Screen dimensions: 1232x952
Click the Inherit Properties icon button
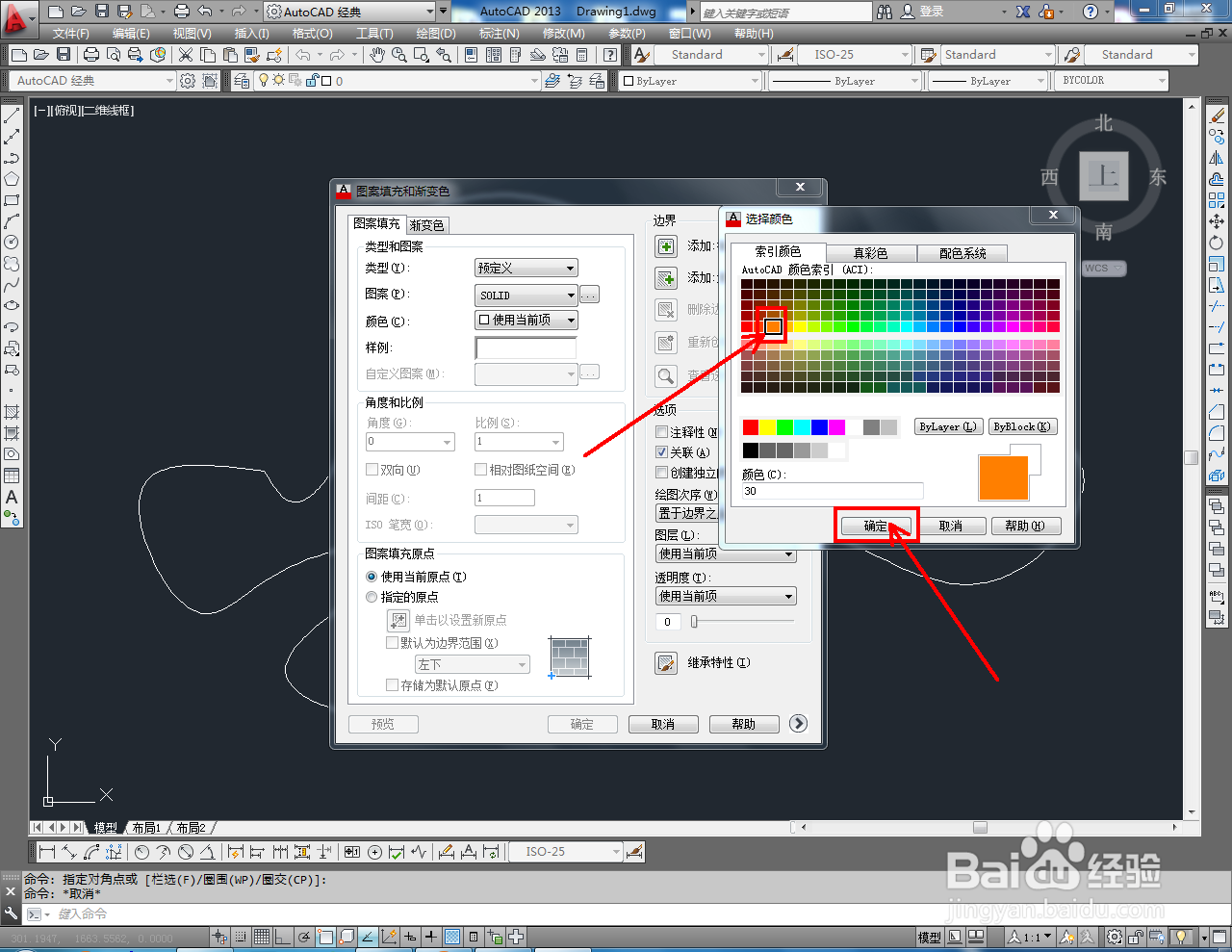tap(666, 663)
